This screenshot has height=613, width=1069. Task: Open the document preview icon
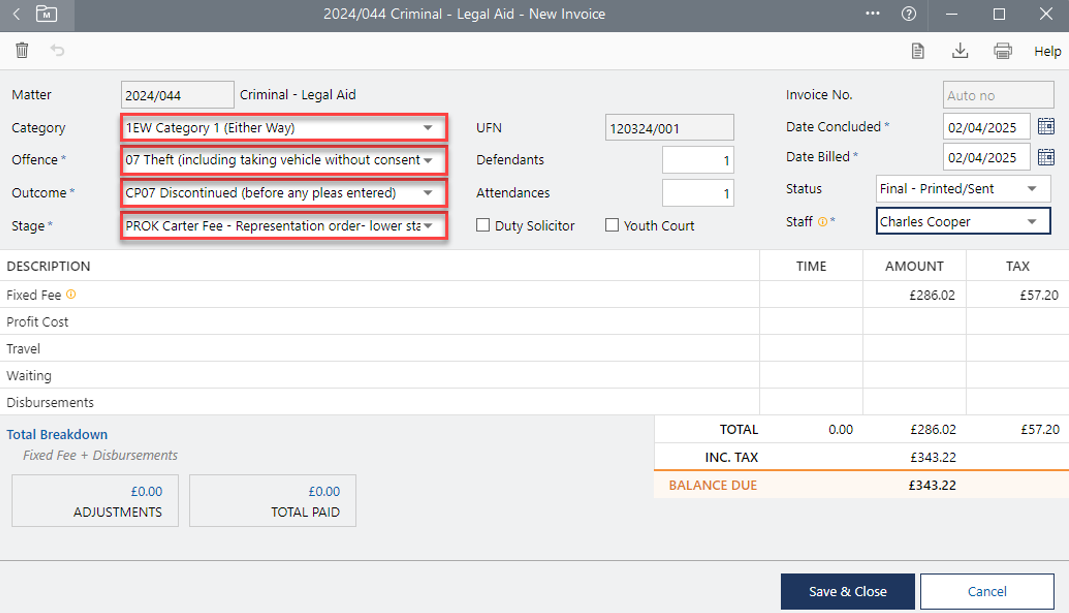pyautogui.click(x=917, y=51)
